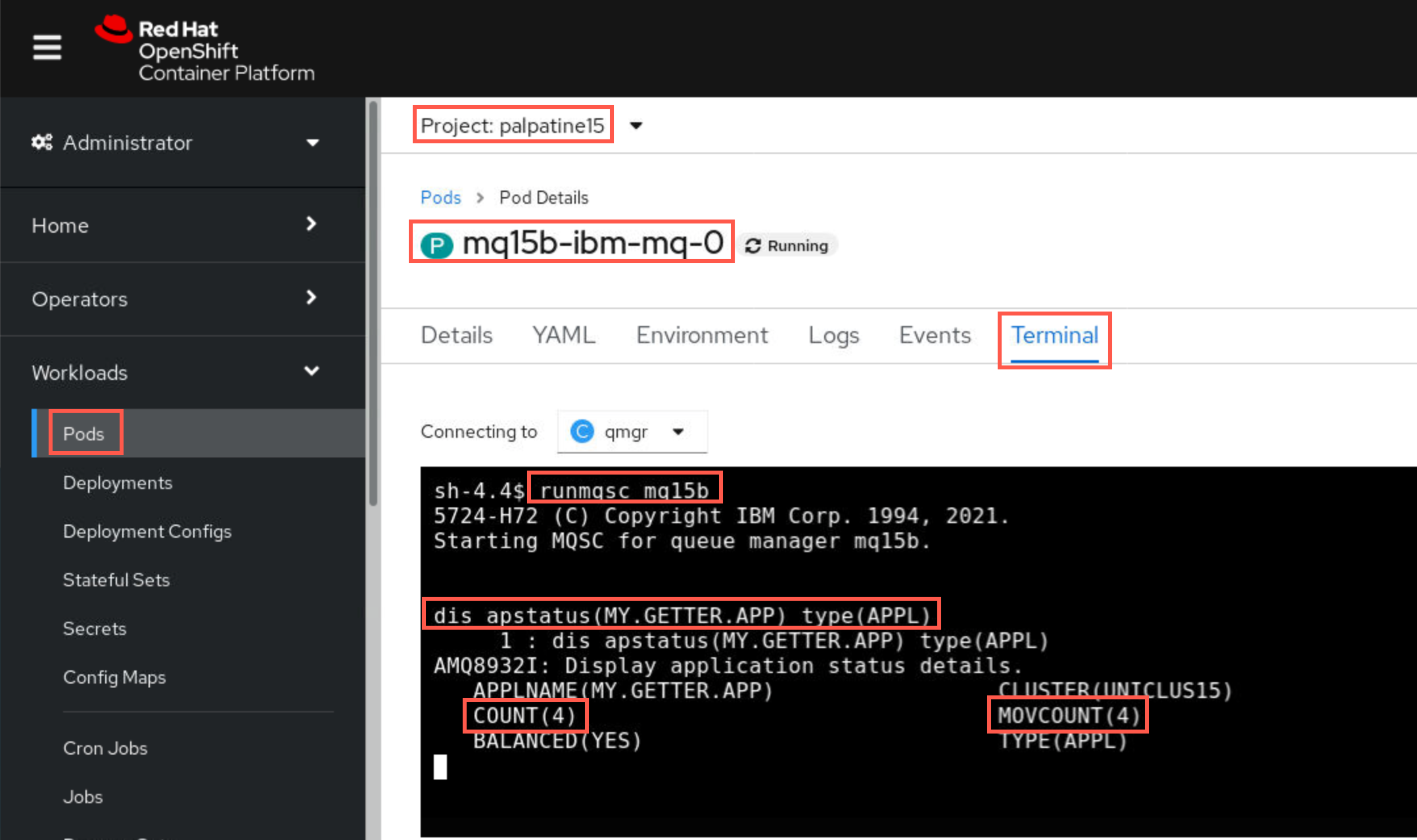Click the terminal cursor block
This screenshot has width=1417, height=840.
tap(440, 767)
